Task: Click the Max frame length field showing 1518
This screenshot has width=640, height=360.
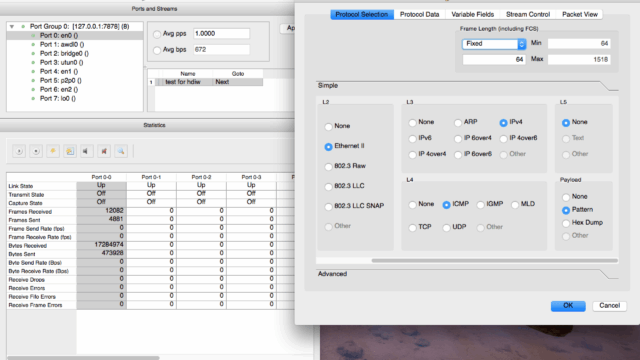Action: tap(579, 60)
